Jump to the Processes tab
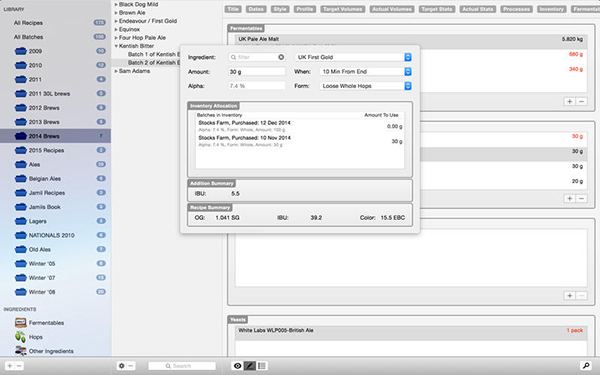 click(x=517, y=9)
